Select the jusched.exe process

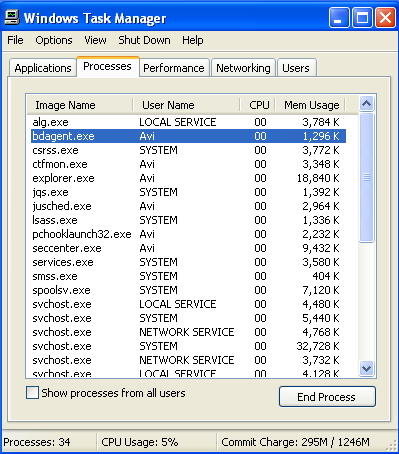[188, 206]
